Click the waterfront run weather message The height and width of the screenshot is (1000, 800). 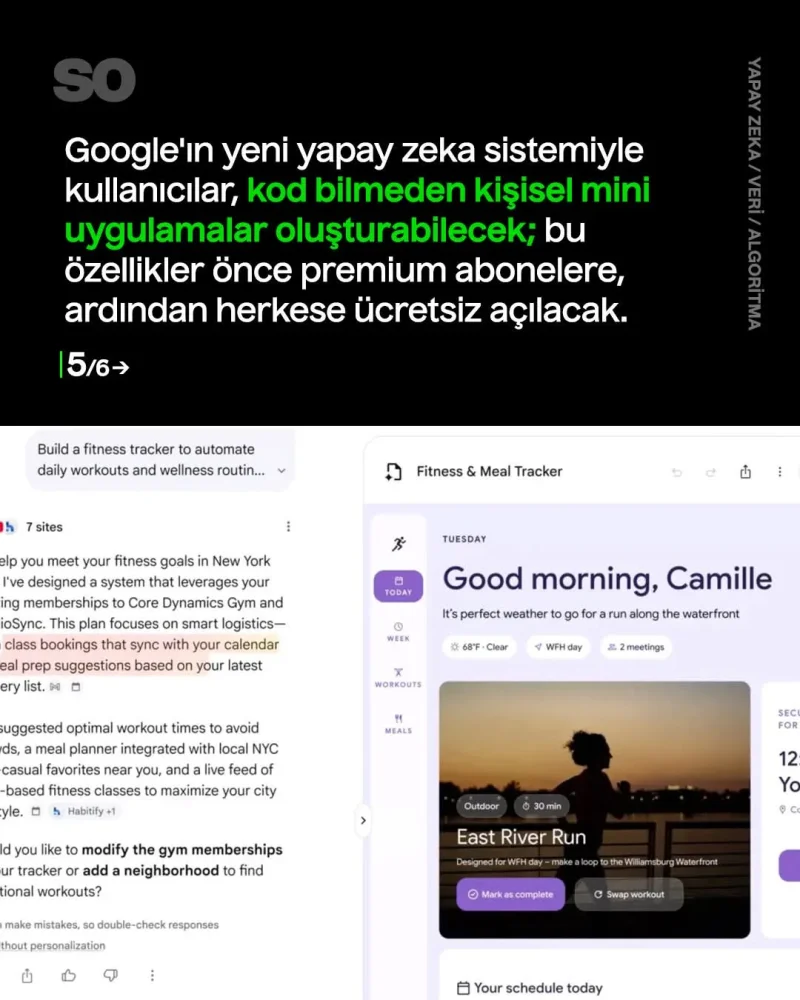(591, 614)
